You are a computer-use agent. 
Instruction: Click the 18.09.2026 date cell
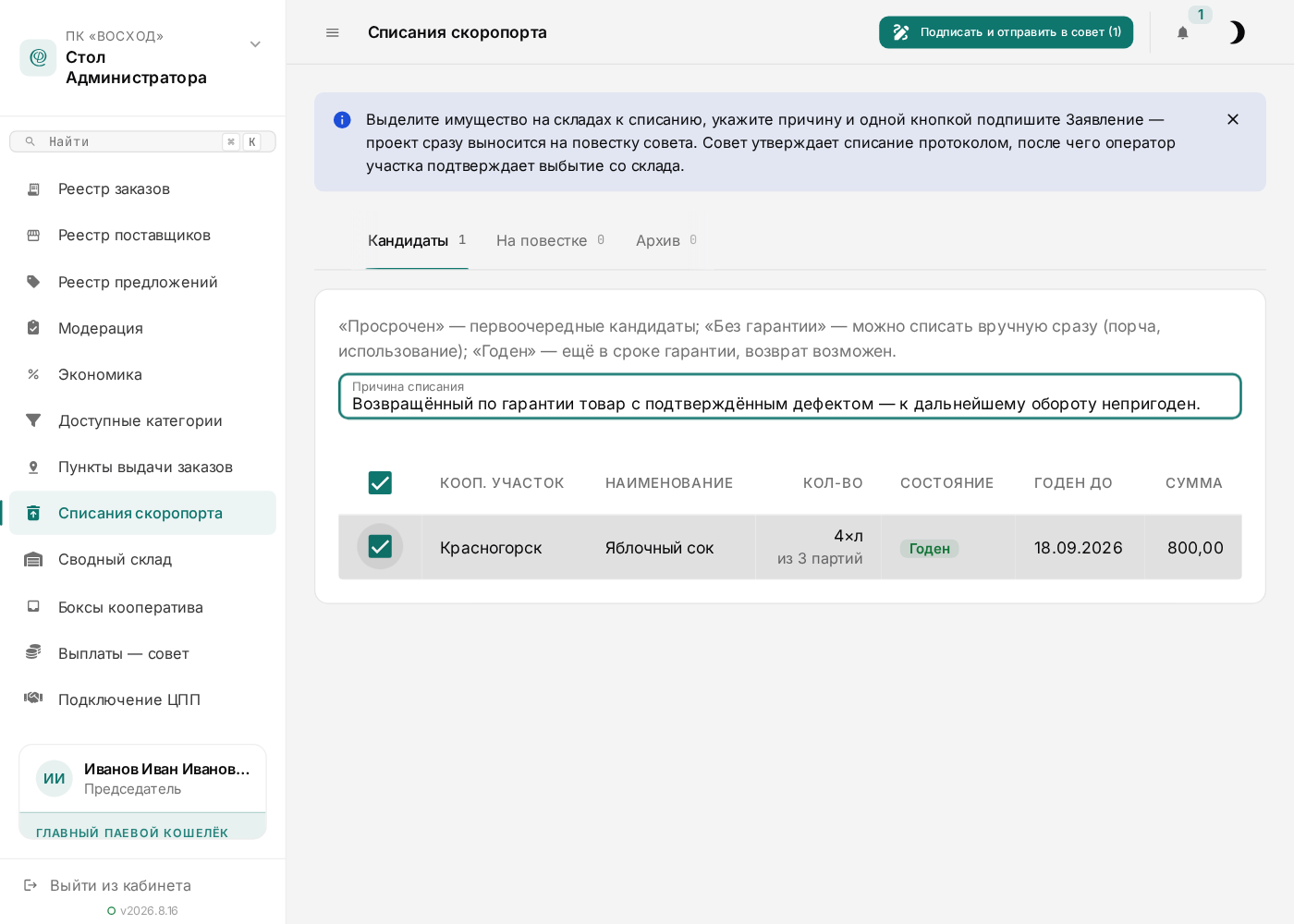pos(1079,548)
